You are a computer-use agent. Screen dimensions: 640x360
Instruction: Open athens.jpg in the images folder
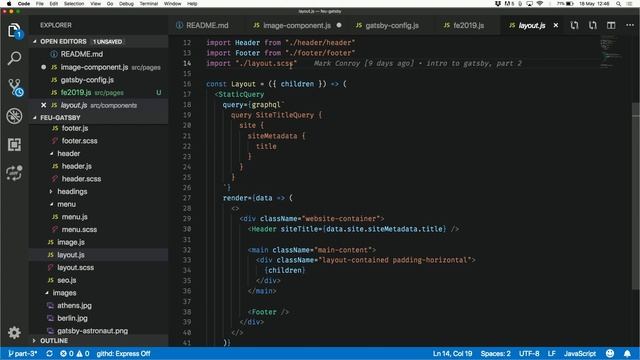98,305
